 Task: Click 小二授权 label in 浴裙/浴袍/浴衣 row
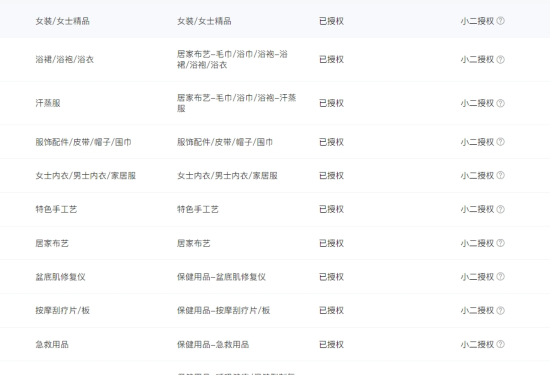pos(477,59)
